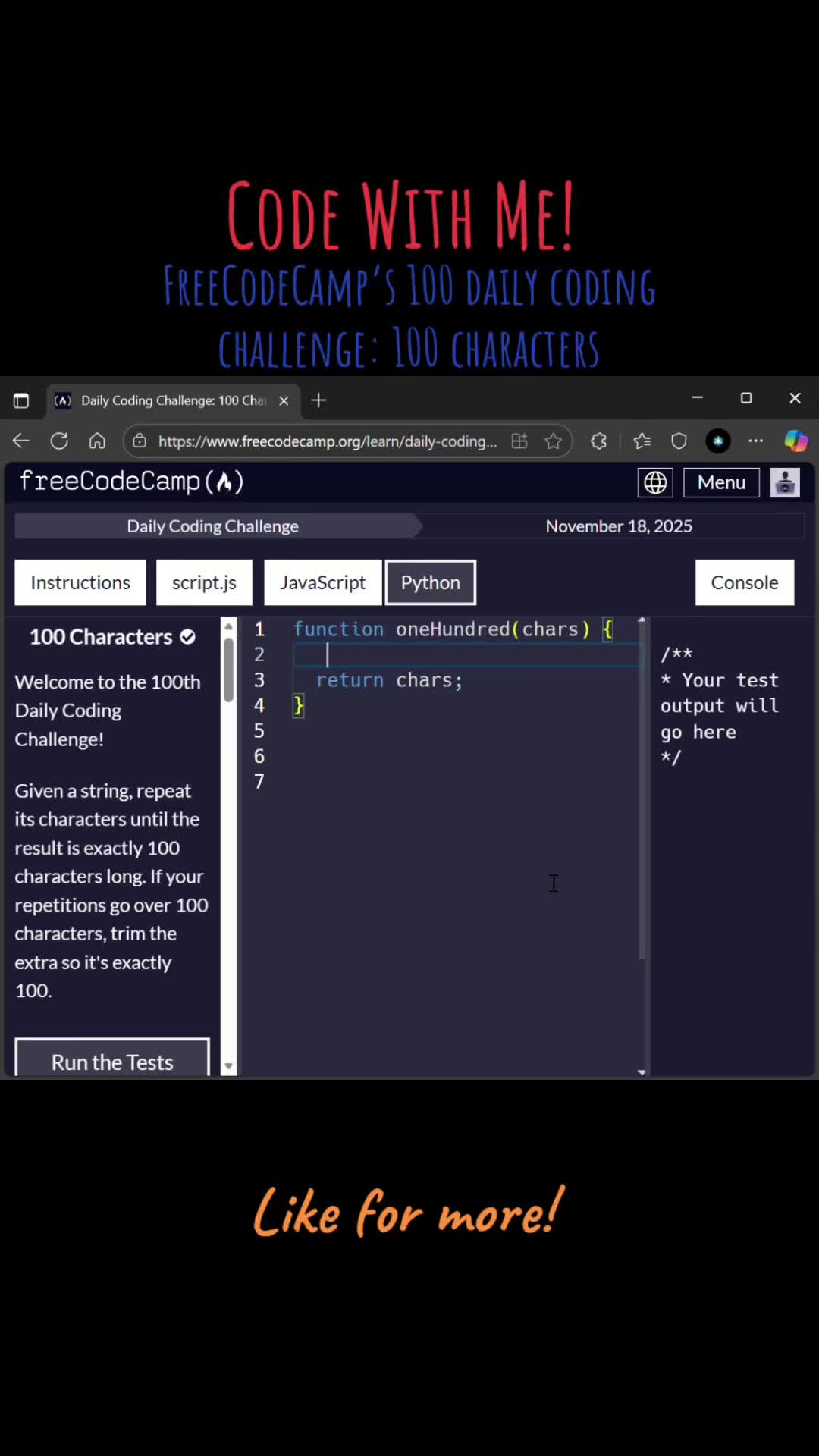Open the tab actions menu icon
The image size is (819, 1456).
pyautogui.click(x=21, y=400)
